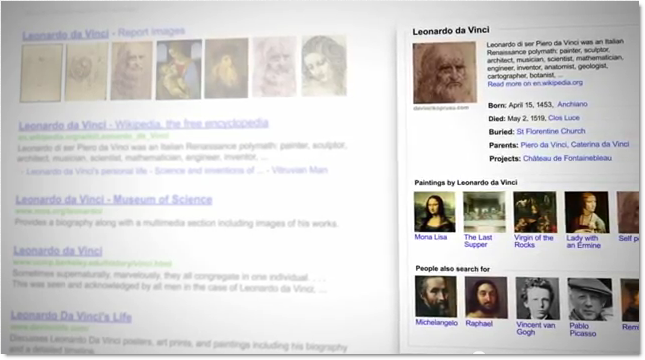Click the Virgin of the Rocks thumbnail

point(535,212)
